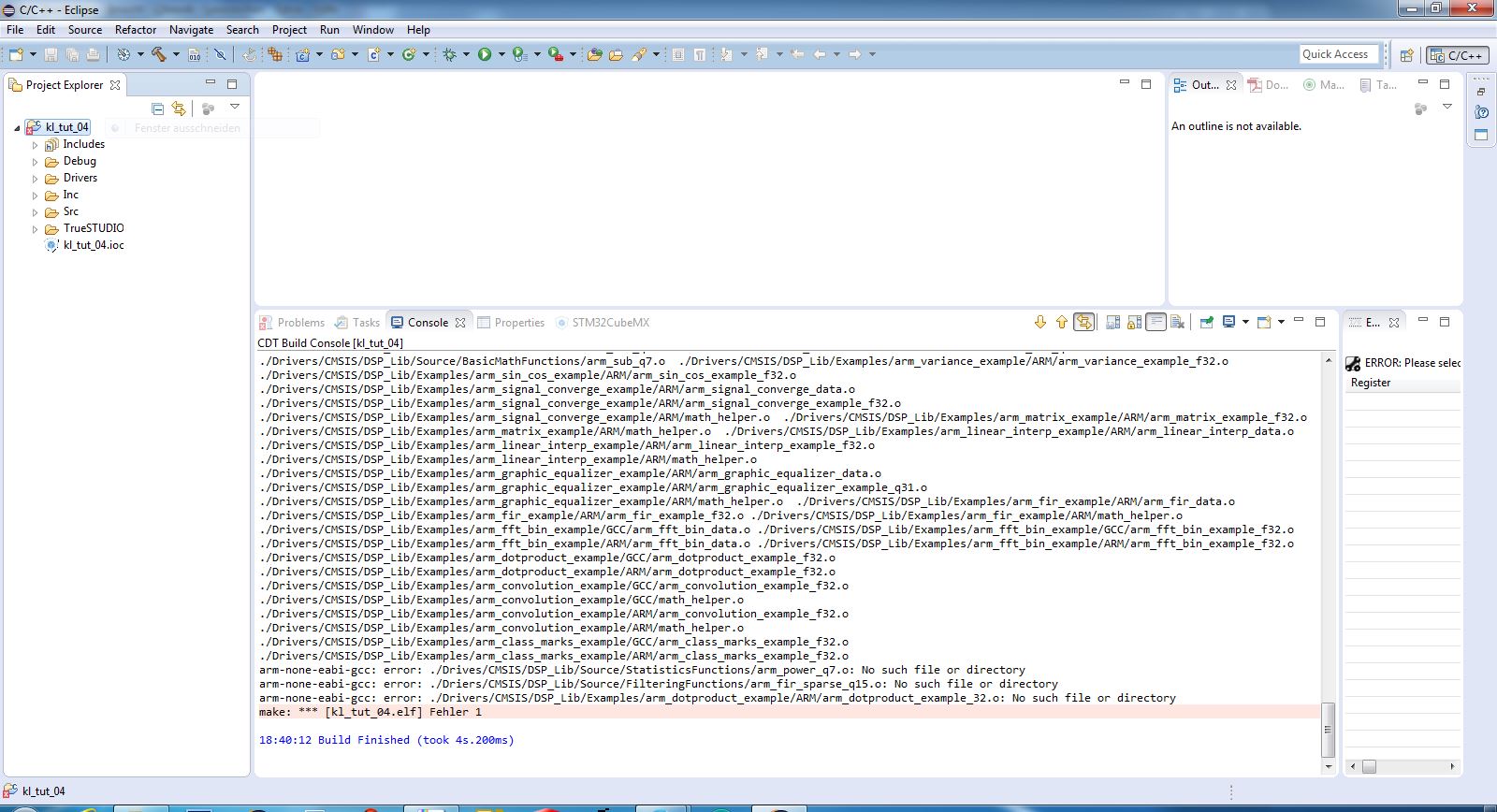Click the New C Source Folder icon
Viewport: 1497px width, 812px height.
click(338, 54)
